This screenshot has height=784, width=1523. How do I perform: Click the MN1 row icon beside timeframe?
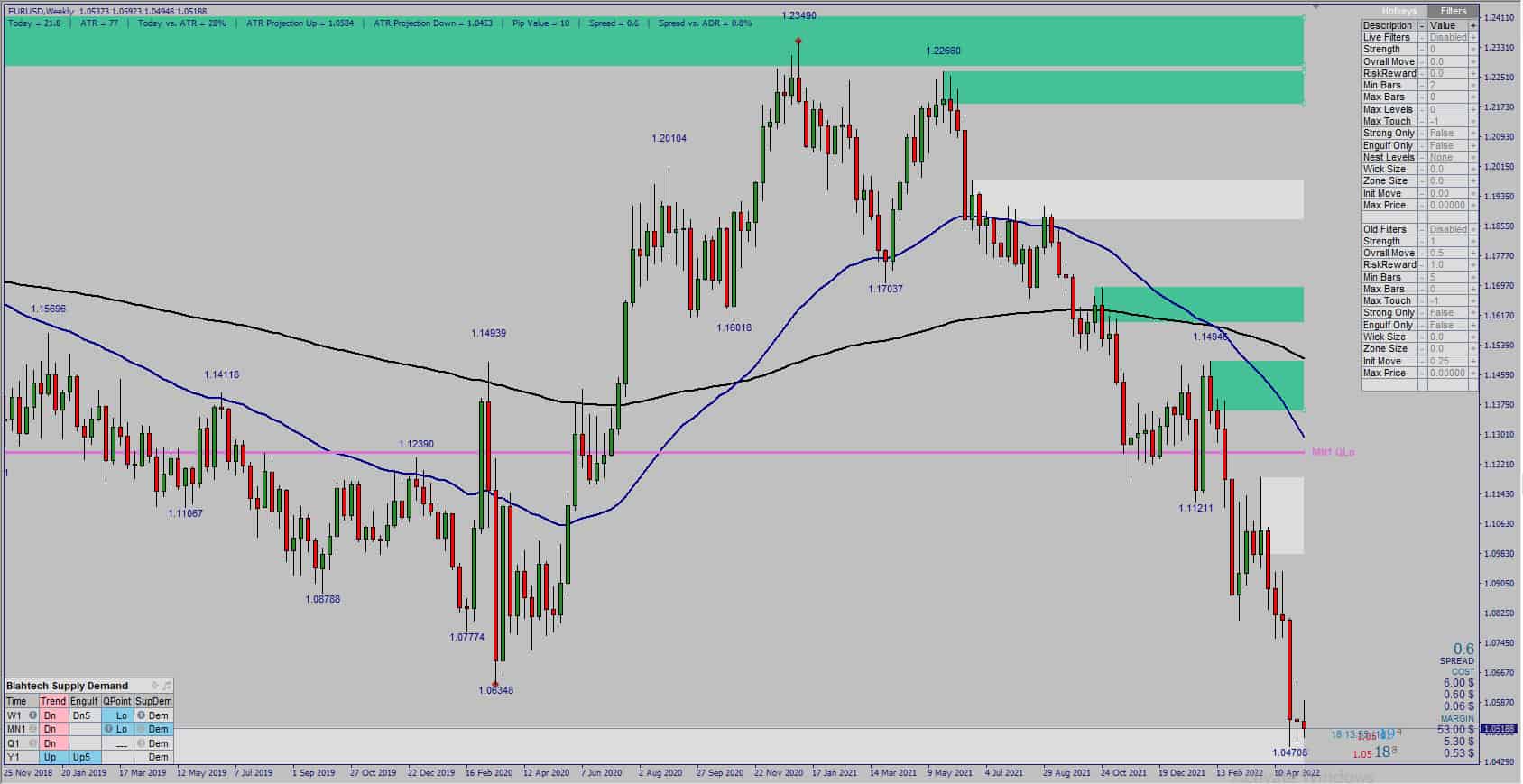coord(32,729)
